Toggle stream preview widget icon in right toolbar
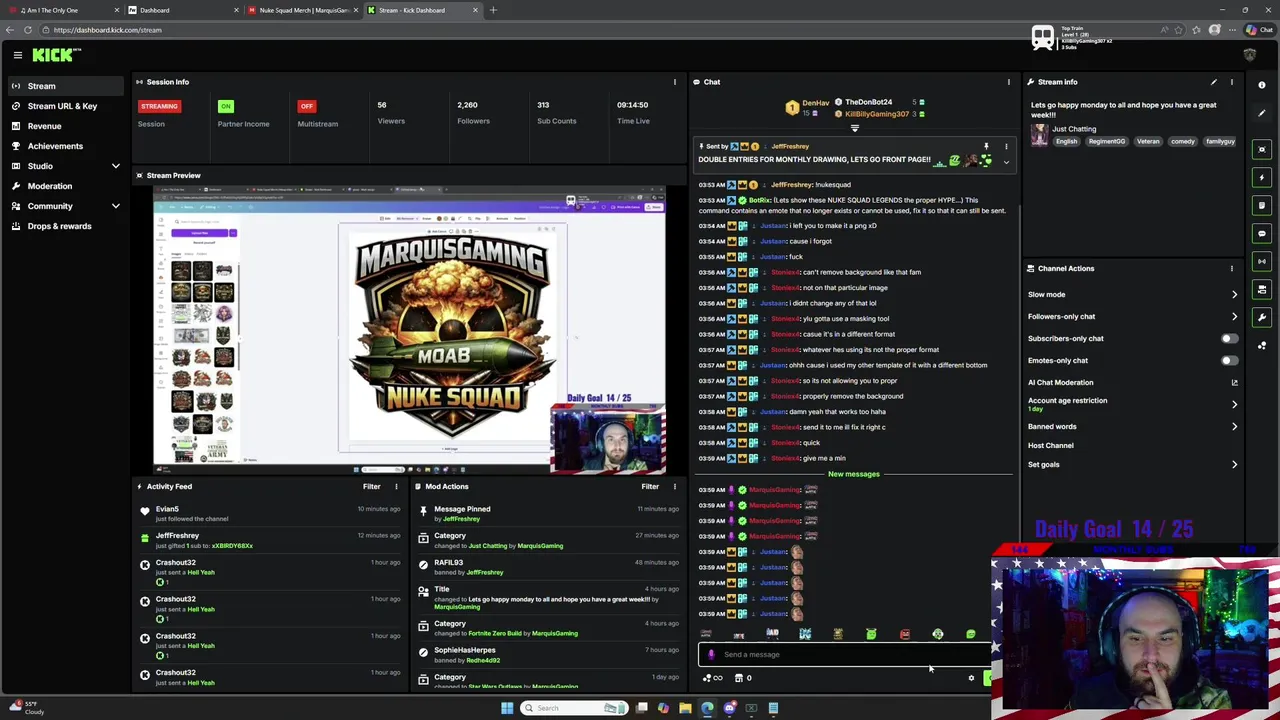1280x720 pixels. 1262,149
